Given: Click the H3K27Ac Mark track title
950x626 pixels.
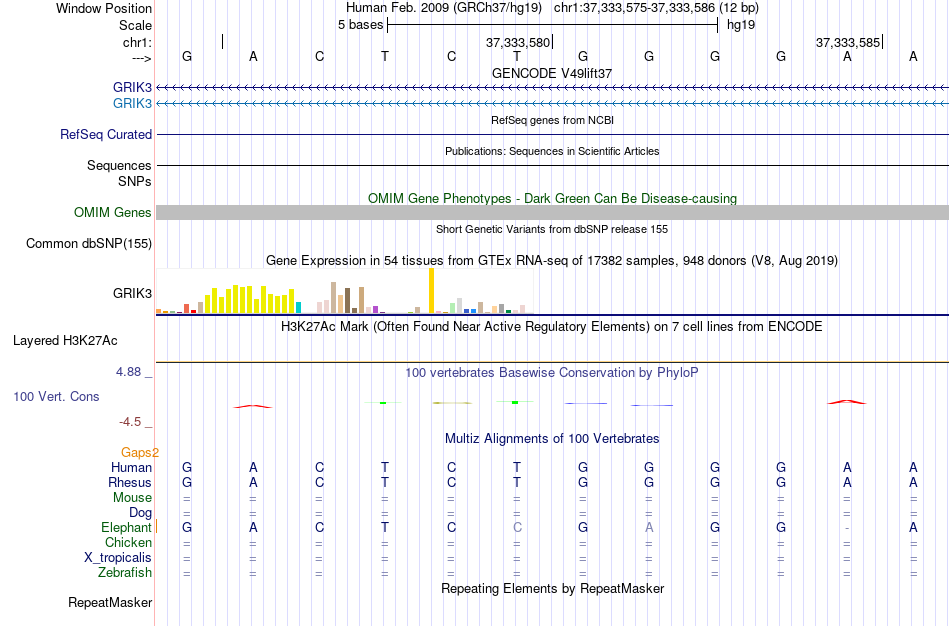Looking at the screenshot, I should pyautogui.click(x=551, y=327).
